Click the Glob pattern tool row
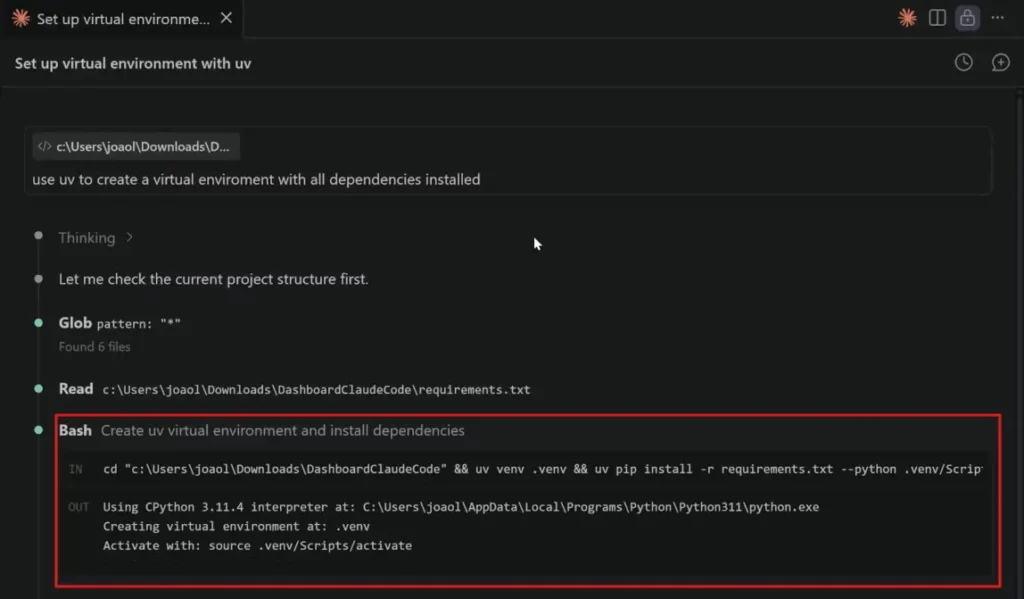The height and width of the screenshot is (599, 1024). tap(120, 323)
